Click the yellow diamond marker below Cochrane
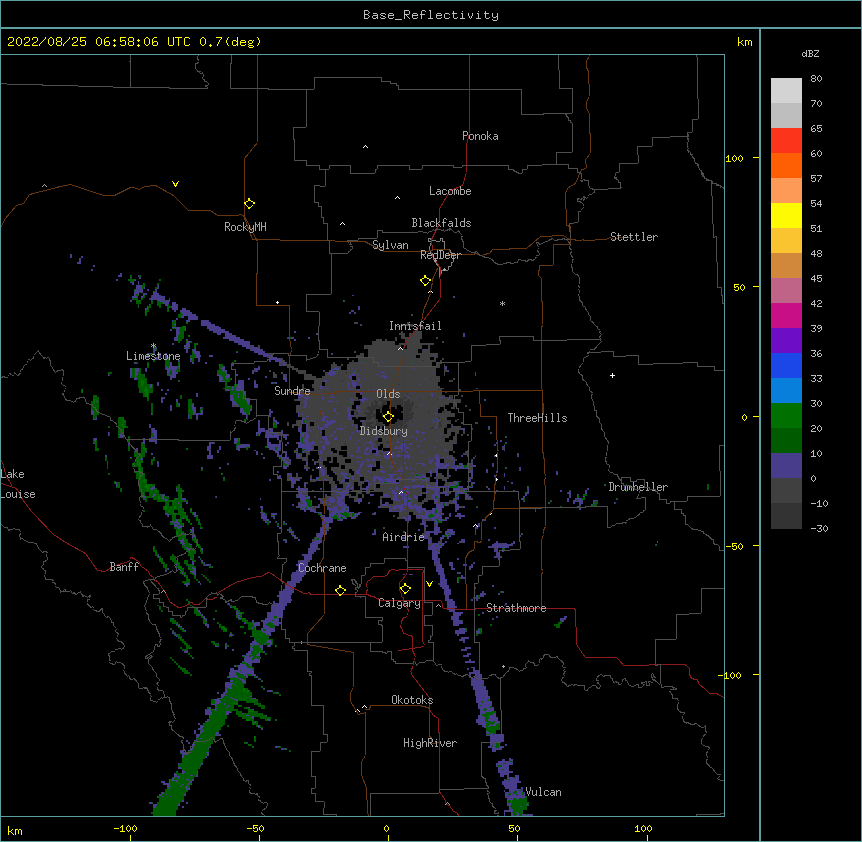 coord(340,590)
